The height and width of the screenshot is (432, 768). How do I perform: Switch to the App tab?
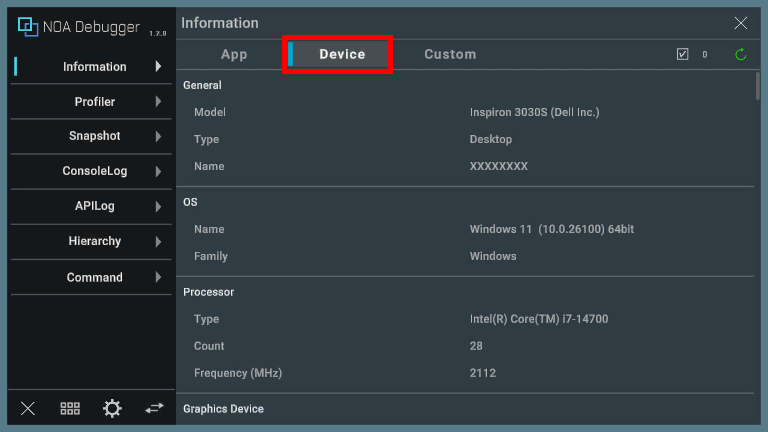pyautogui.click(x=234, y=55)
